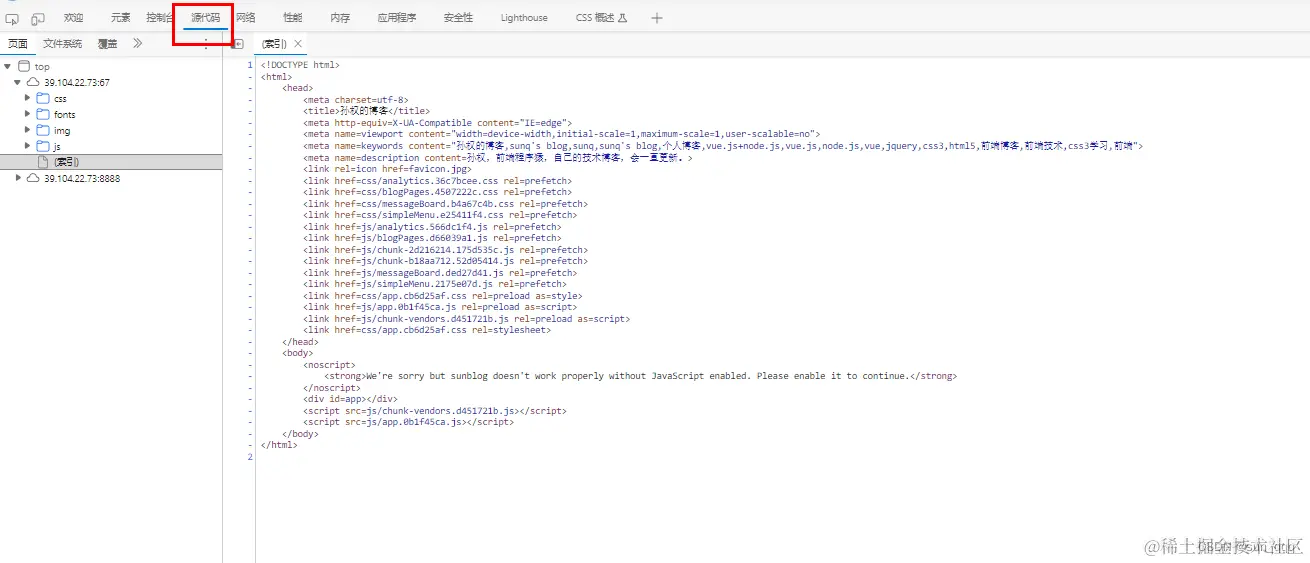The width and height of the screenshot is (1310, 563).
Task: Click the js/chunk-2d216214.175d535c.js link line
Action: click(445, 250)
